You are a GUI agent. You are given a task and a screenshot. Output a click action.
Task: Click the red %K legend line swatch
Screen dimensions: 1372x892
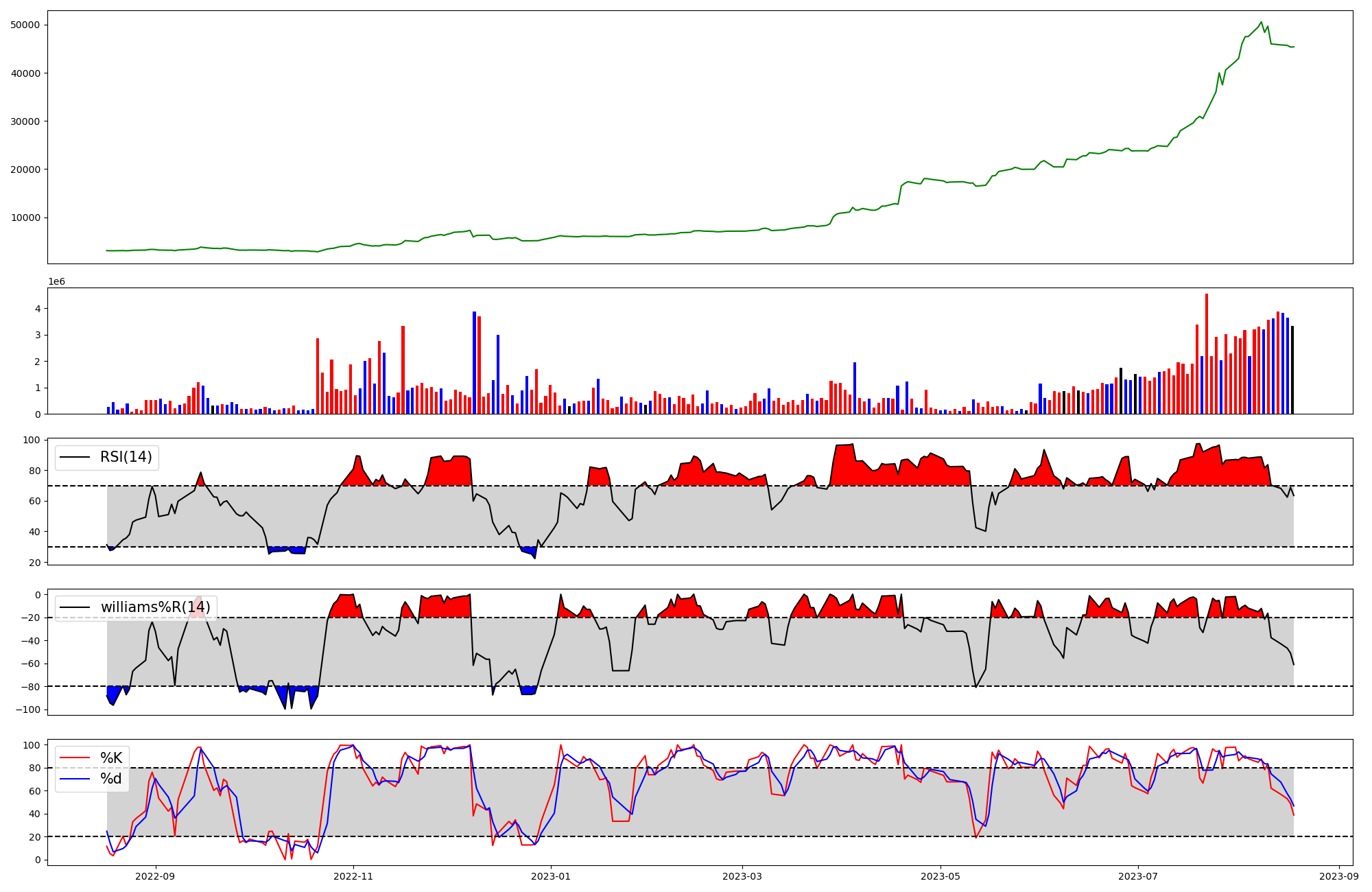(x=75, y=758)
